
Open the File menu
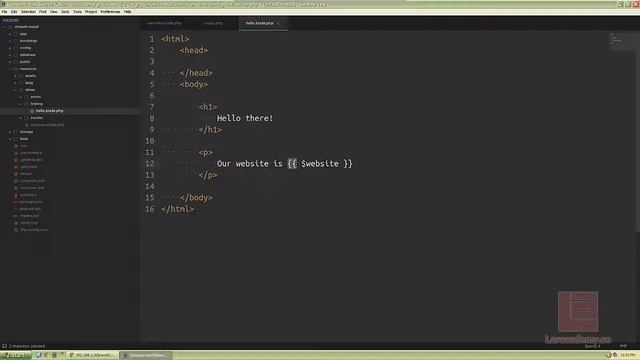click(4, 12)
